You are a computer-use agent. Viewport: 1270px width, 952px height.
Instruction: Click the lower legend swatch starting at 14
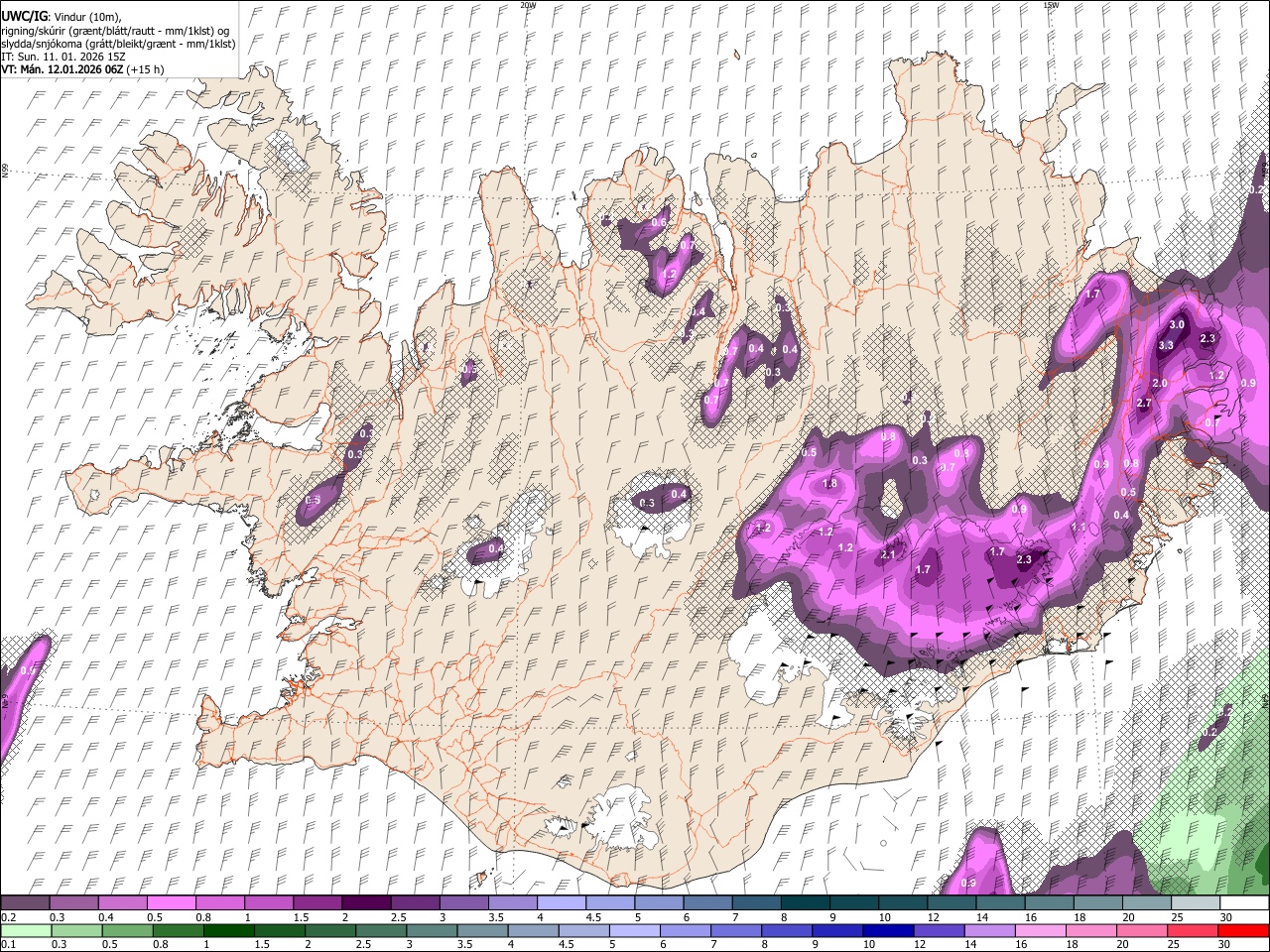[989, 930]
